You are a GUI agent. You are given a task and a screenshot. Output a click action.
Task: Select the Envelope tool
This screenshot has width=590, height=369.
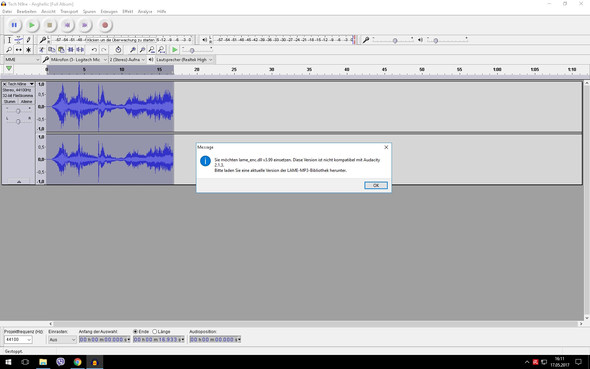(x=18, y=40)
